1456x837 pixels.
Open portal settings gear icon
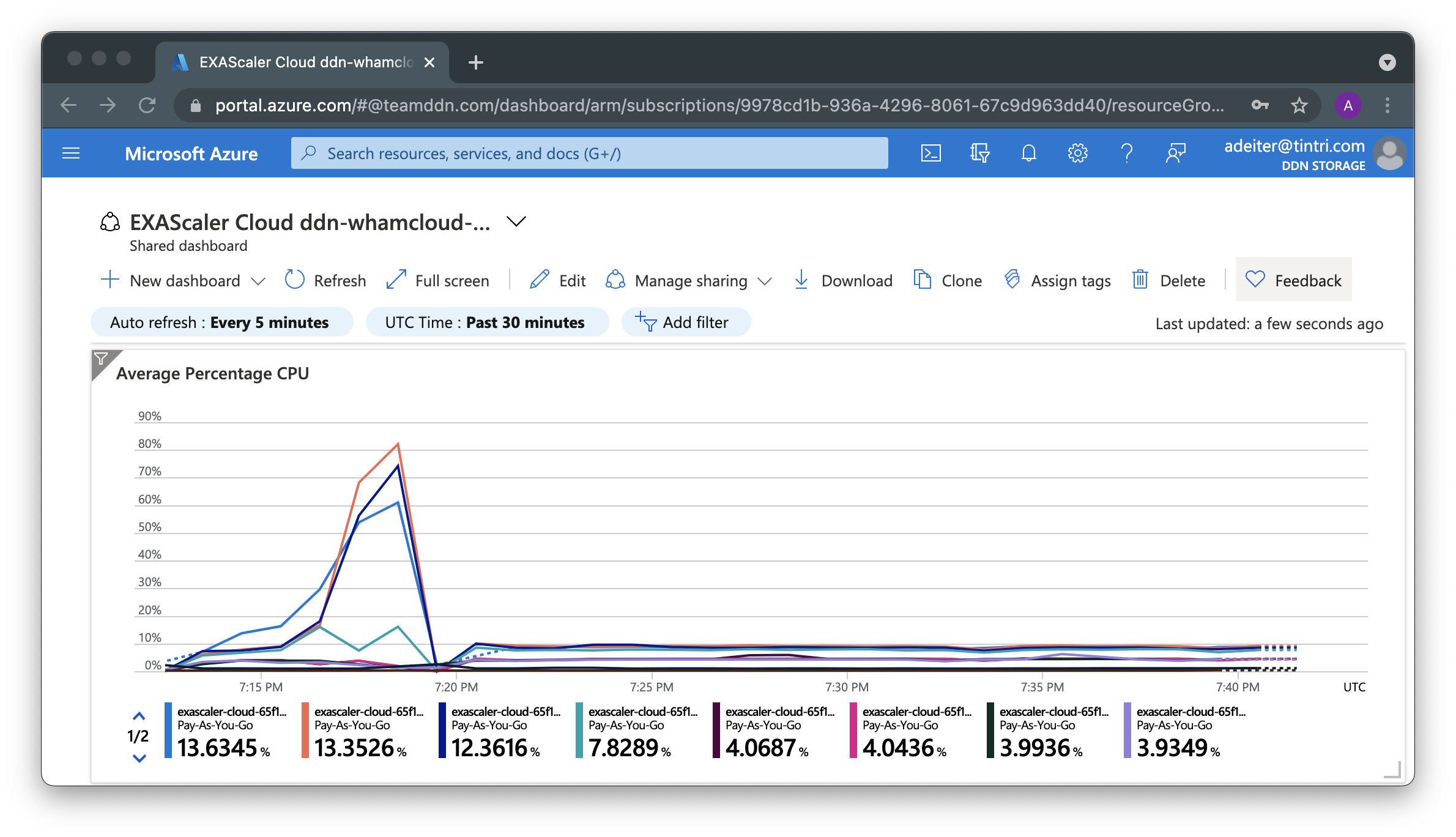tap(1077, 153)
